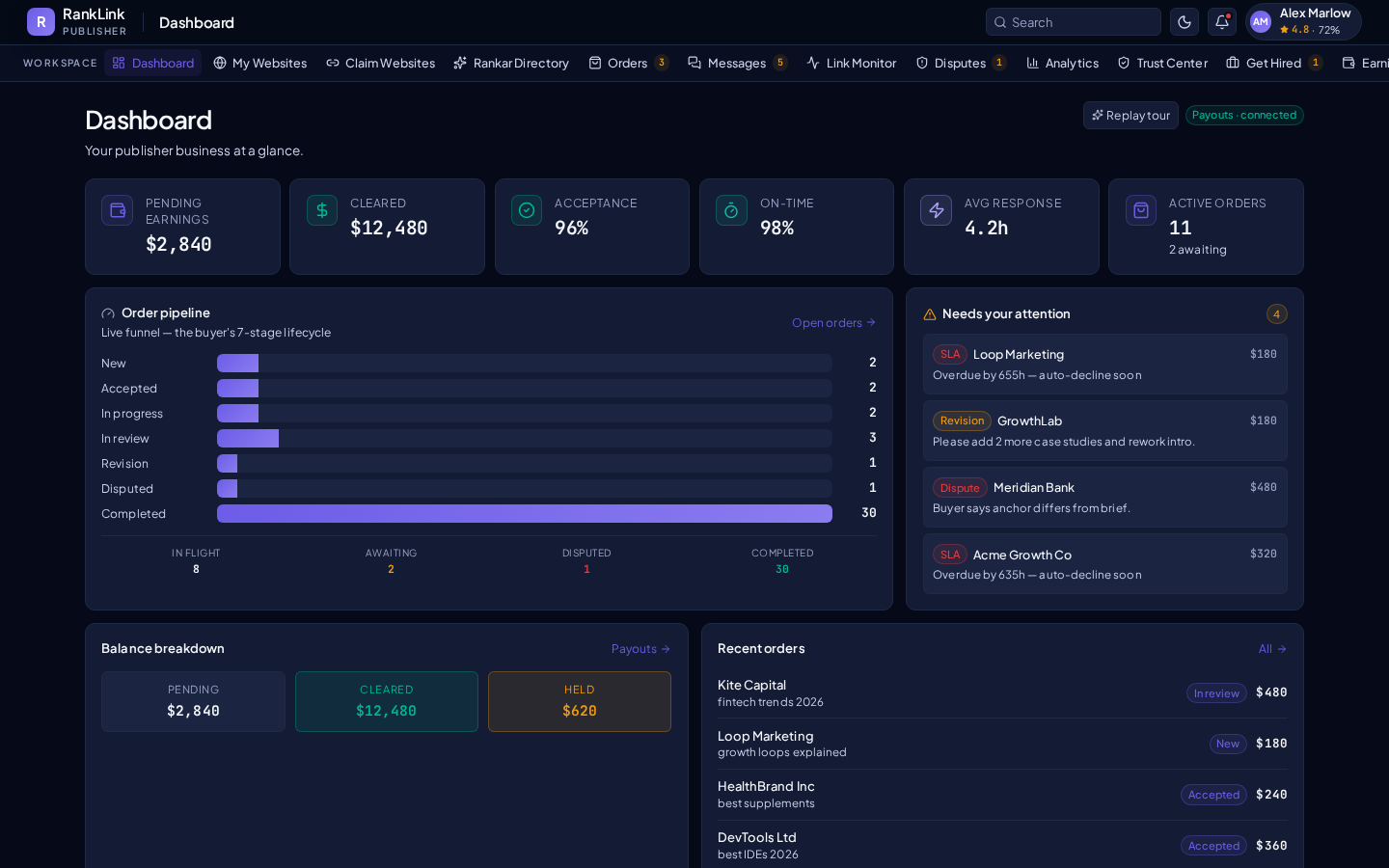Viewport: 1389px width, 868px height.
Task: Click the Completed pipeline bar
Action: pyautogui.click(x=525, y=513)
